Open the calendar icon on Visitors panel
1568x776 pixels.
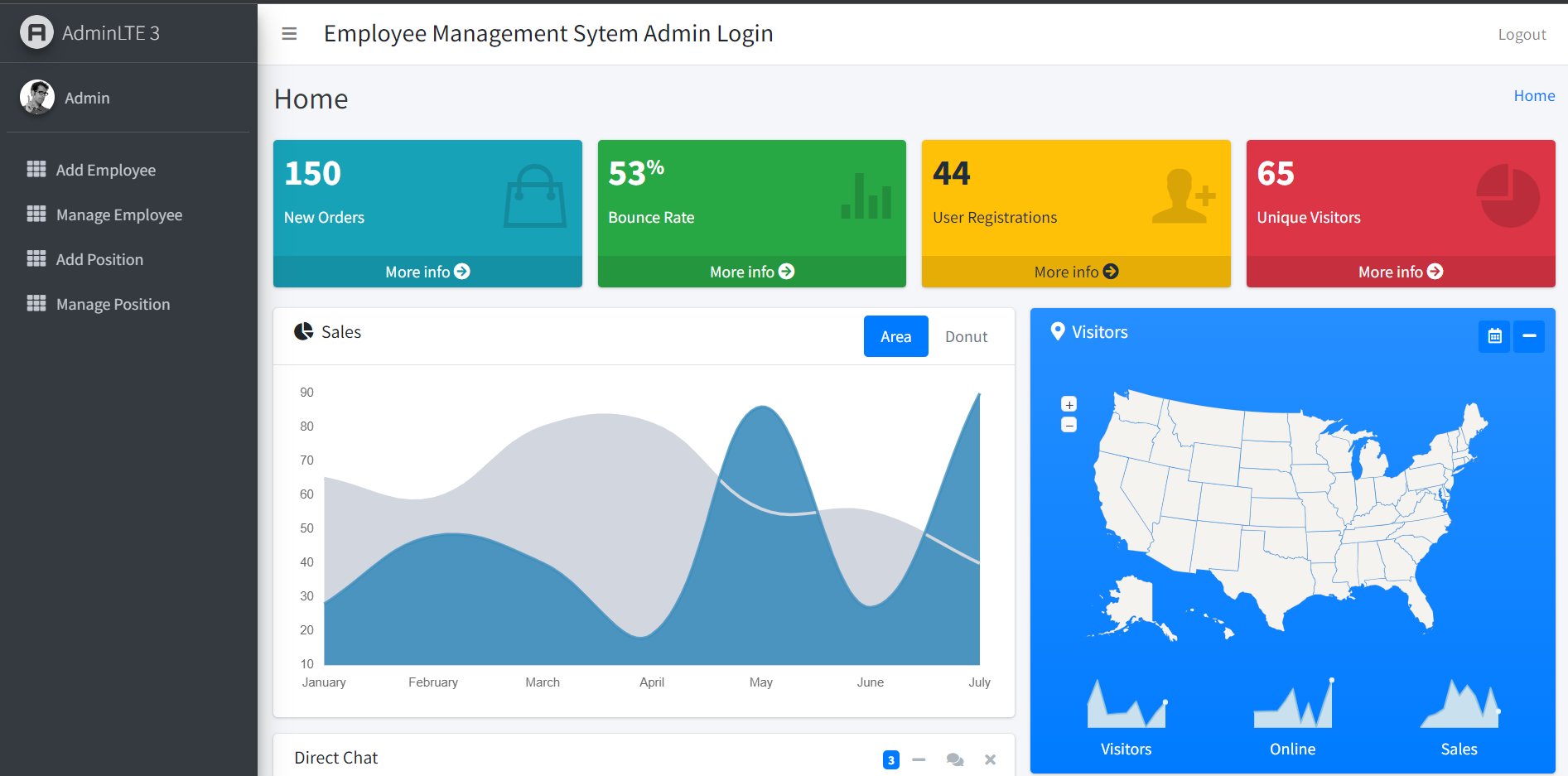point(1494,336)
